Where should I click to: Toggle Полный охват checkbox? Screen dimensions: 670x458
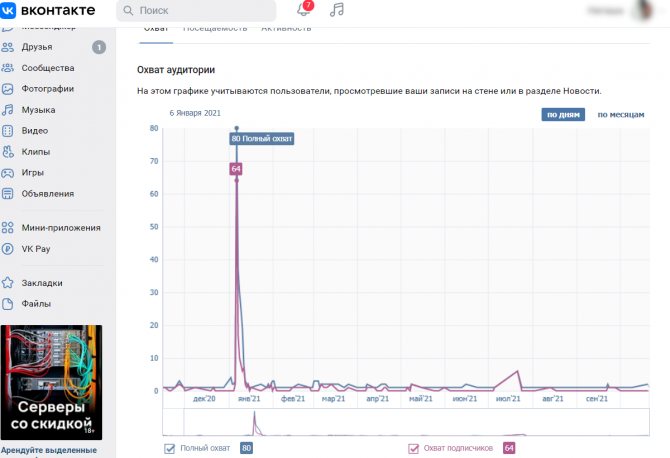click(170, 449)
